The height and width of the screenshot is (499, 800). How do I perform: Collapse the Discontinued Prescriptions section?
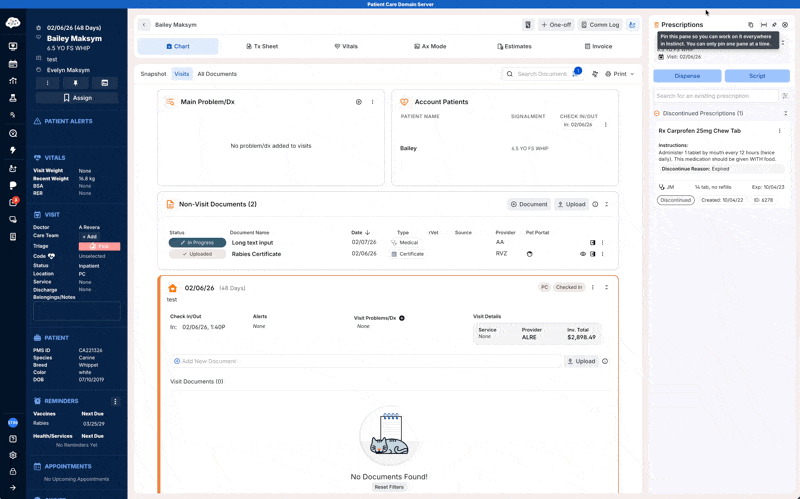(x=785, y=113)
